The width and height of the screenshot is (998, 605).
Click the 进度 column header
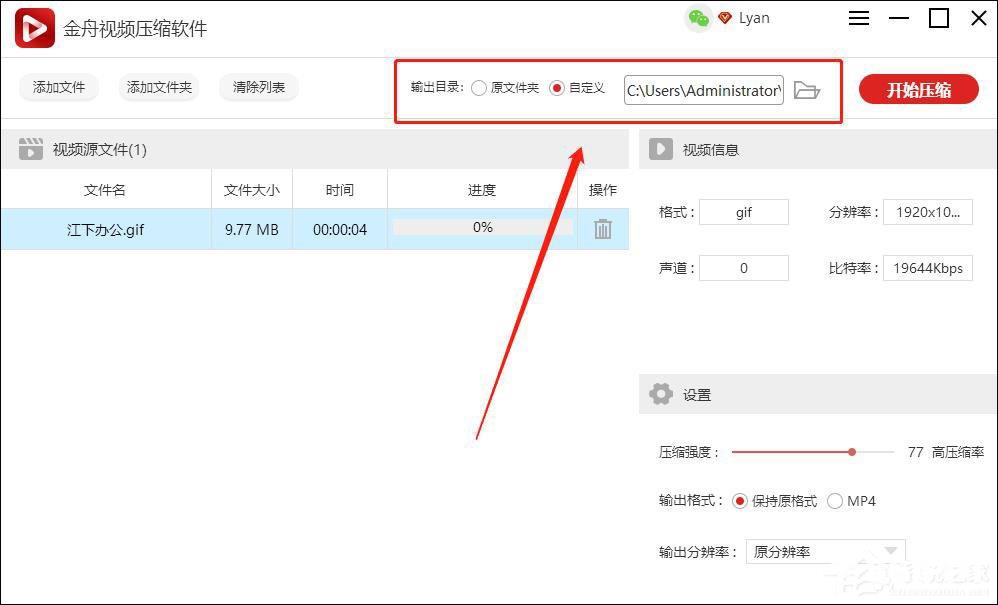[x=482, y=190]
